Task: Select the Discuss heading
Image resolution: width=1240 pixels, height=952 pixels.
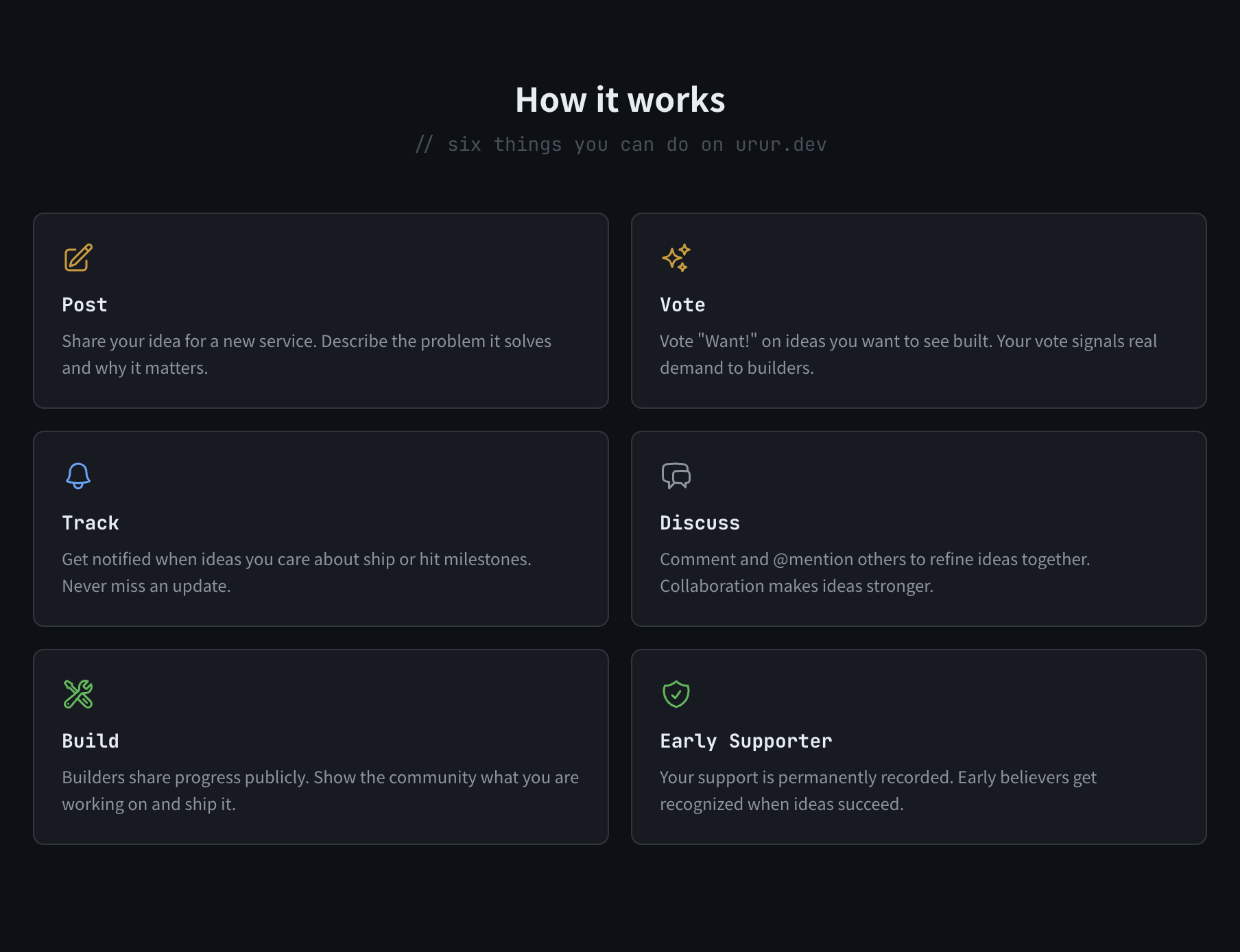Action: click(700, 523)
